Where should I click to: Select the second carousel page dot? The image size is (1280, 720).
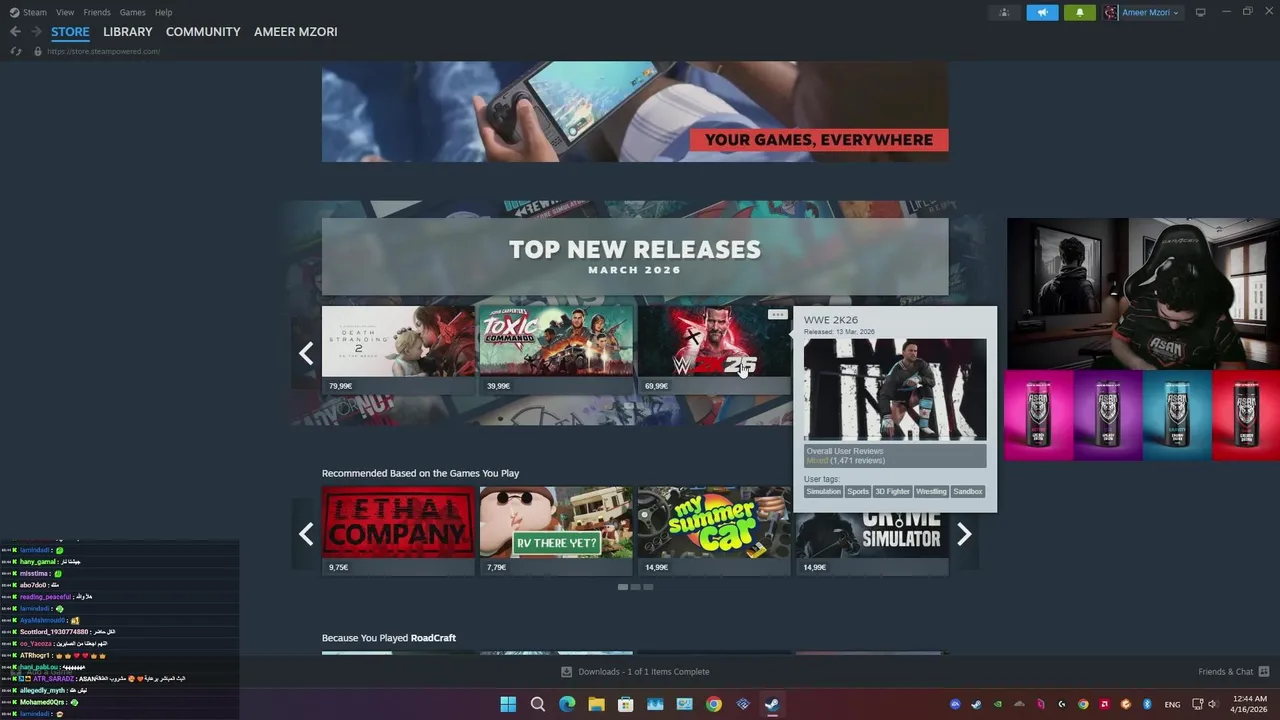tap(635, 587)
